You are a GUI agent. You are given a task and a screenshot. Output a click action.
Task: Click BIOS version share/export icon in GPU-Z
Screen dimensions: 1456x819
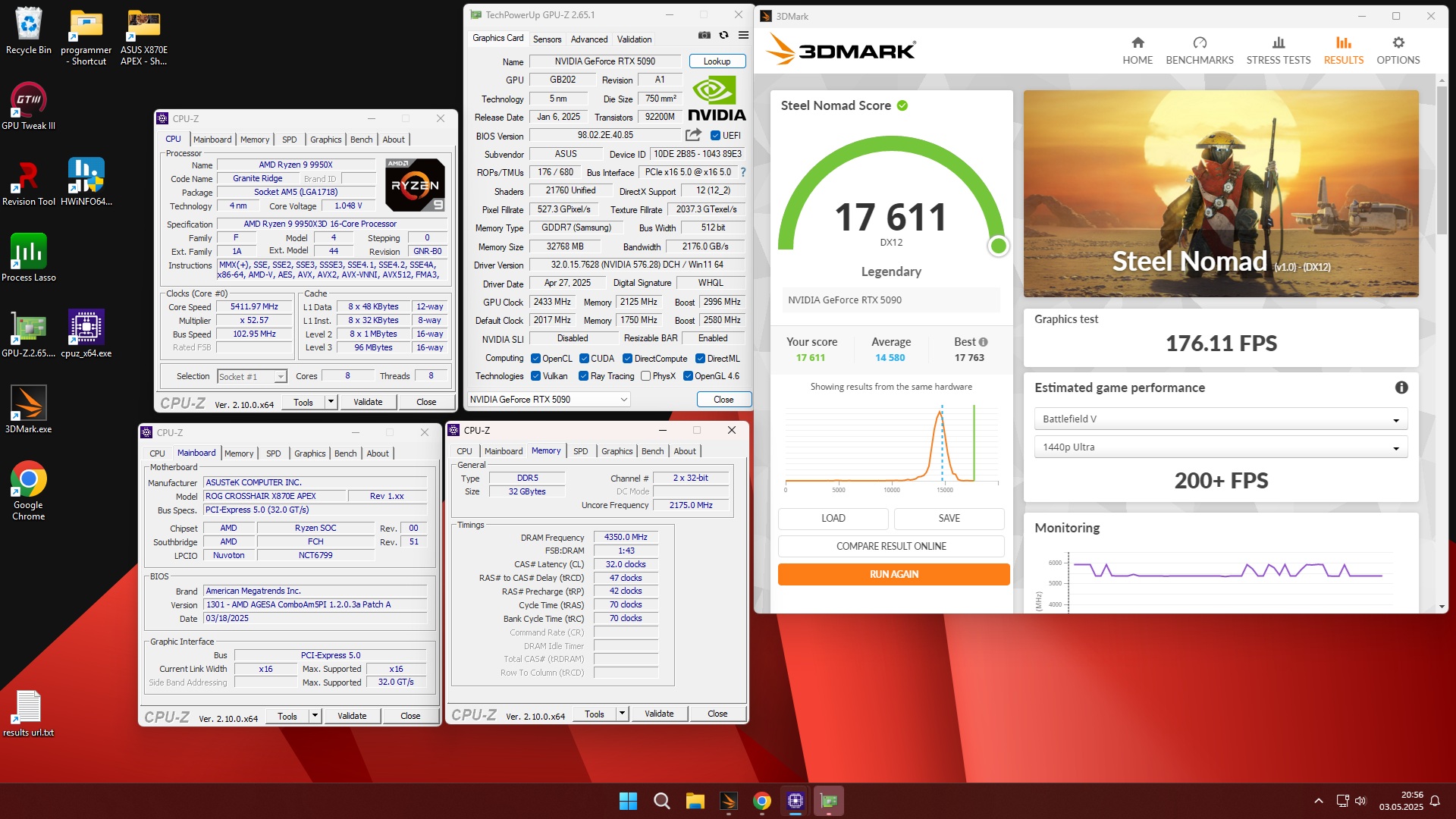click(x=693, y=135)
